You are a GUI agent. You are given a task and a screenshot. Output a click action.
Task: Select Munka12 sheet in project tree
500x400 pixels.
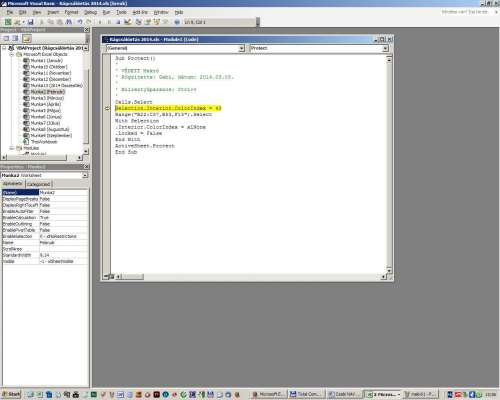[51, 79]
